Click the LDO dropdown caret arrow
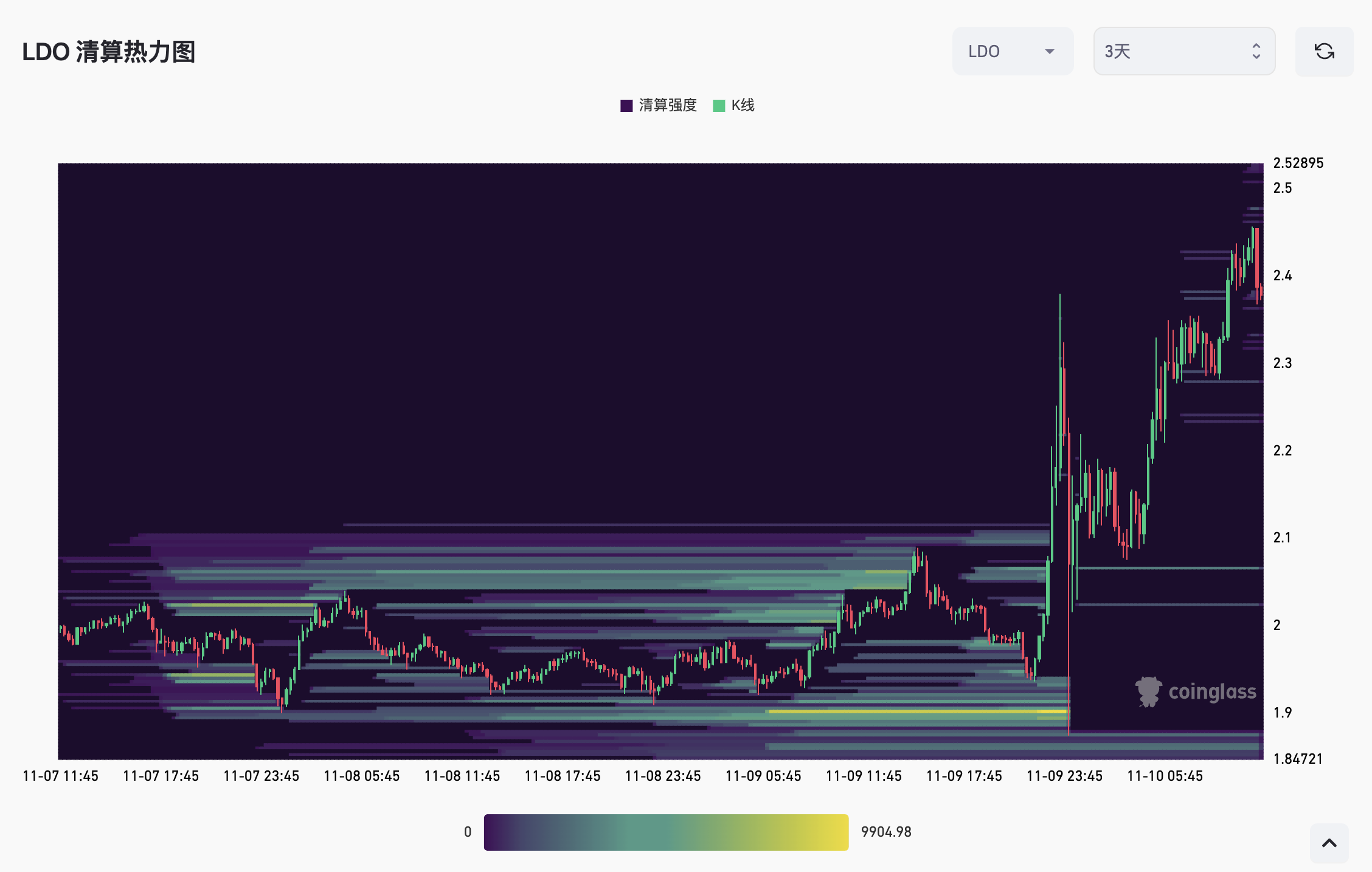1372x872 pixels. (x=1049, y=52)
